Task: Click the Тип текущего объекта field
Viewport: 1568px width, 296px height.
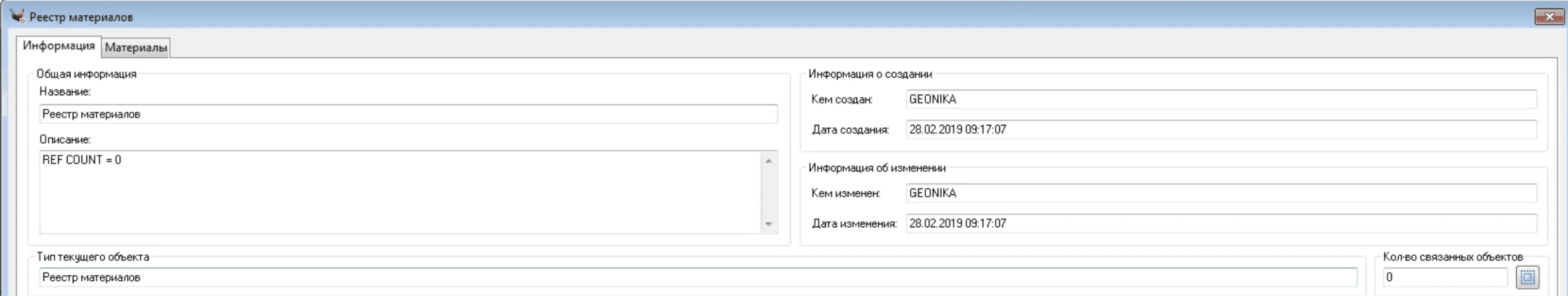Action: pos(697,278)
